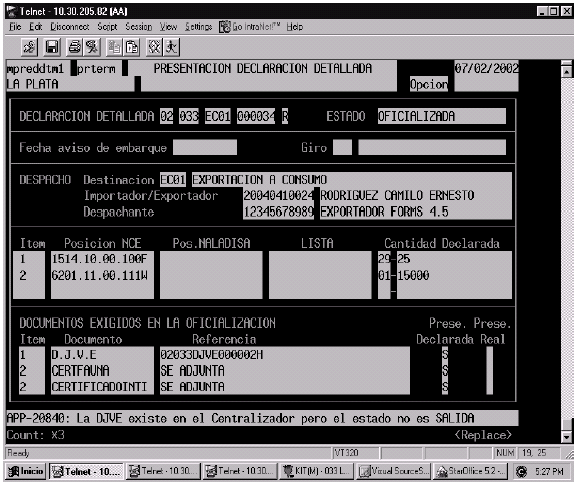Click the vertical scrollbar down arrow
Viewport: 578px width, 485px height.
[x=567, y=437]
